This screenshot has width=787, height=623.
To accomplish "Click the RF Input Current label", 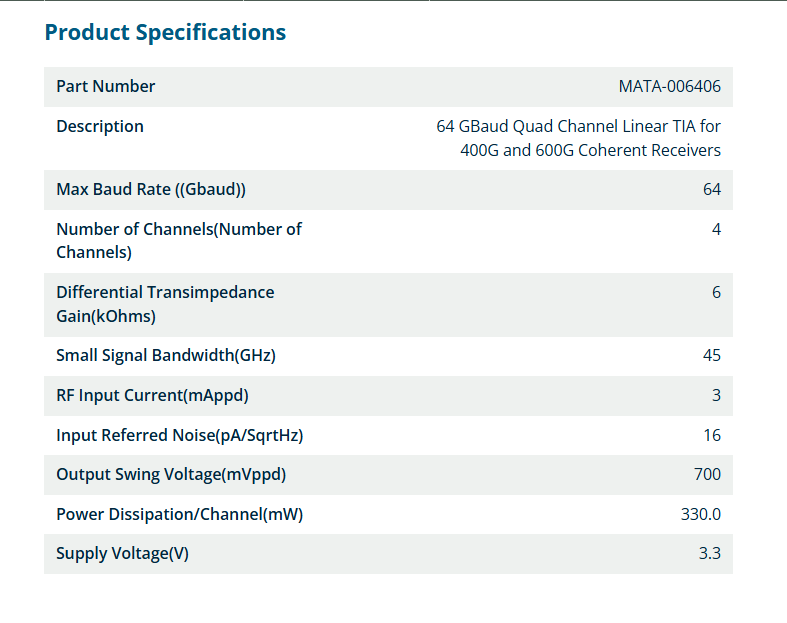I will (x=152, y=395).
